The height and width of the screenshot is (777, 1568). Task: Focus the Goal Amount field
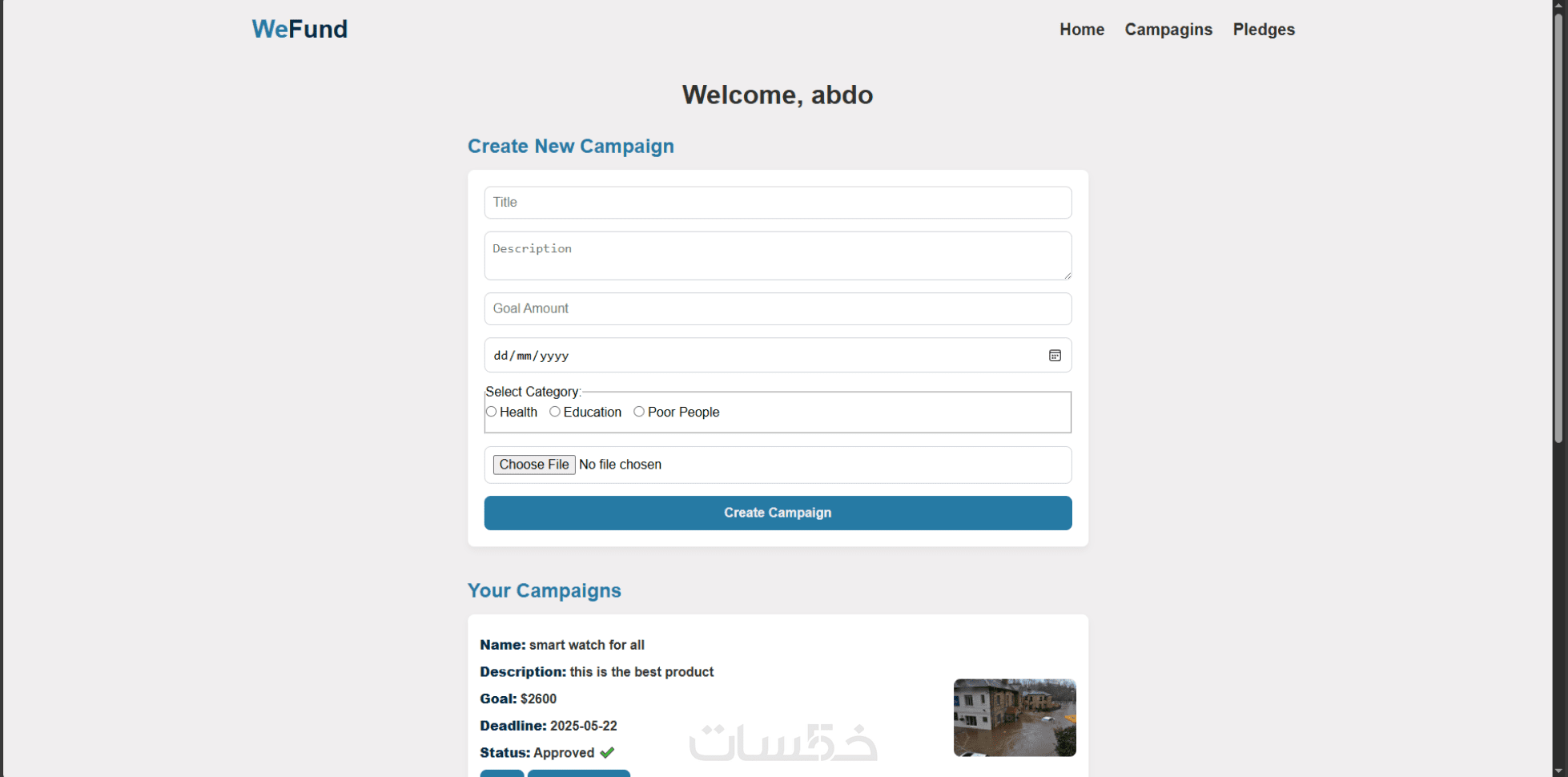coord(778,308)
